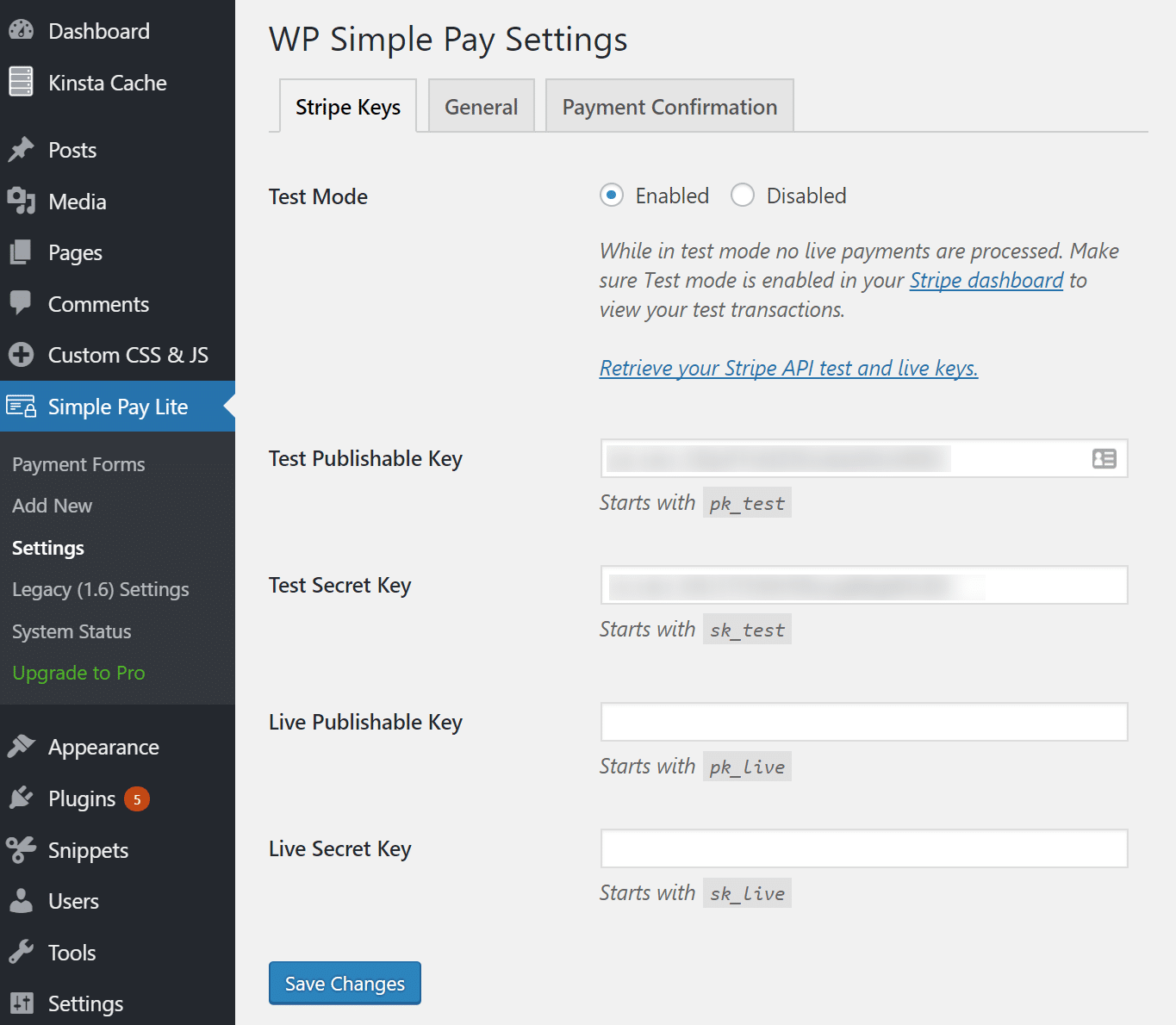Expand the Appearance menu
This screenshot has width=1176, height=1025.
(x=103, y=746)
